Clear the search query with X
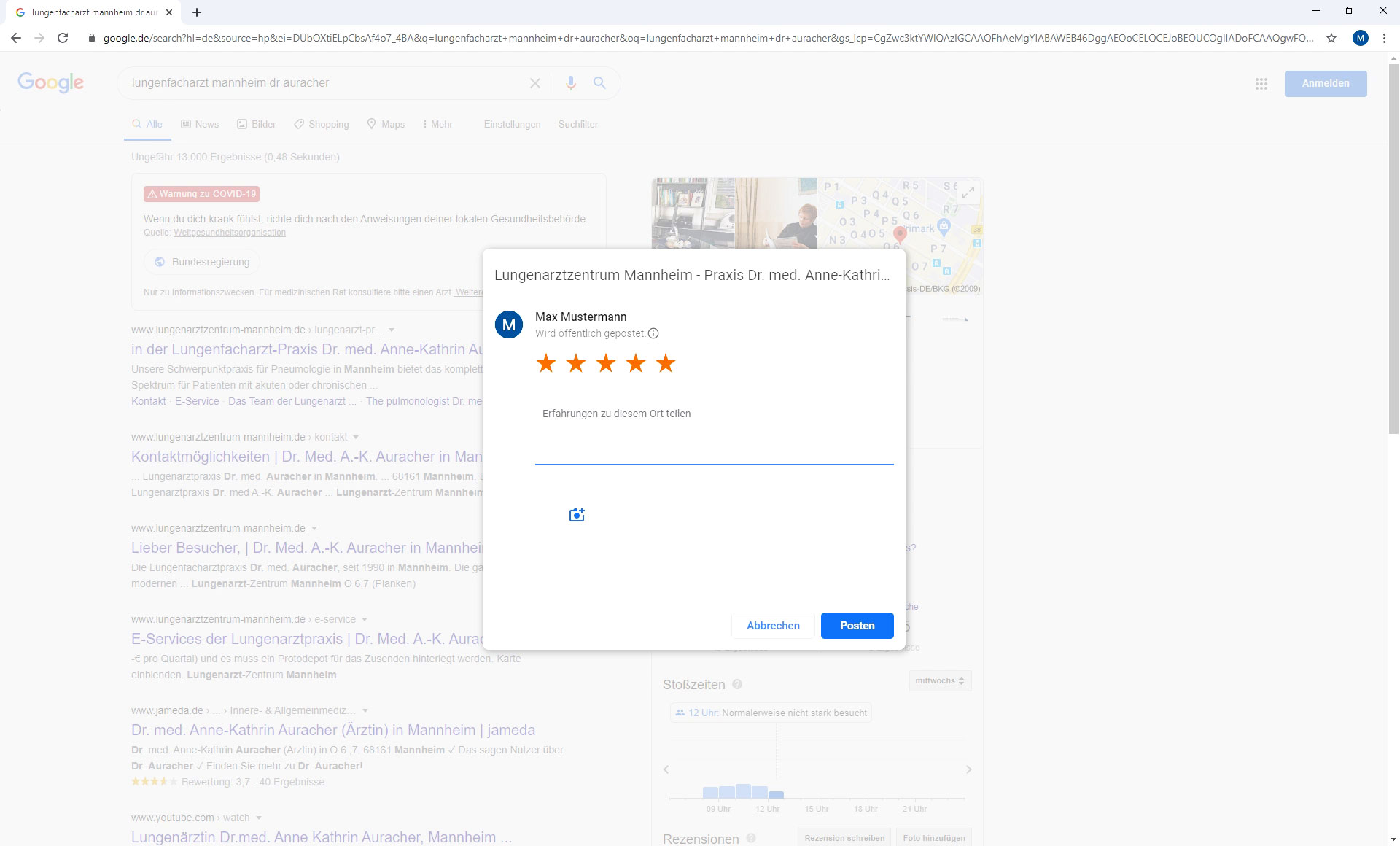1400x846 pixels. [x=535, y=83]
